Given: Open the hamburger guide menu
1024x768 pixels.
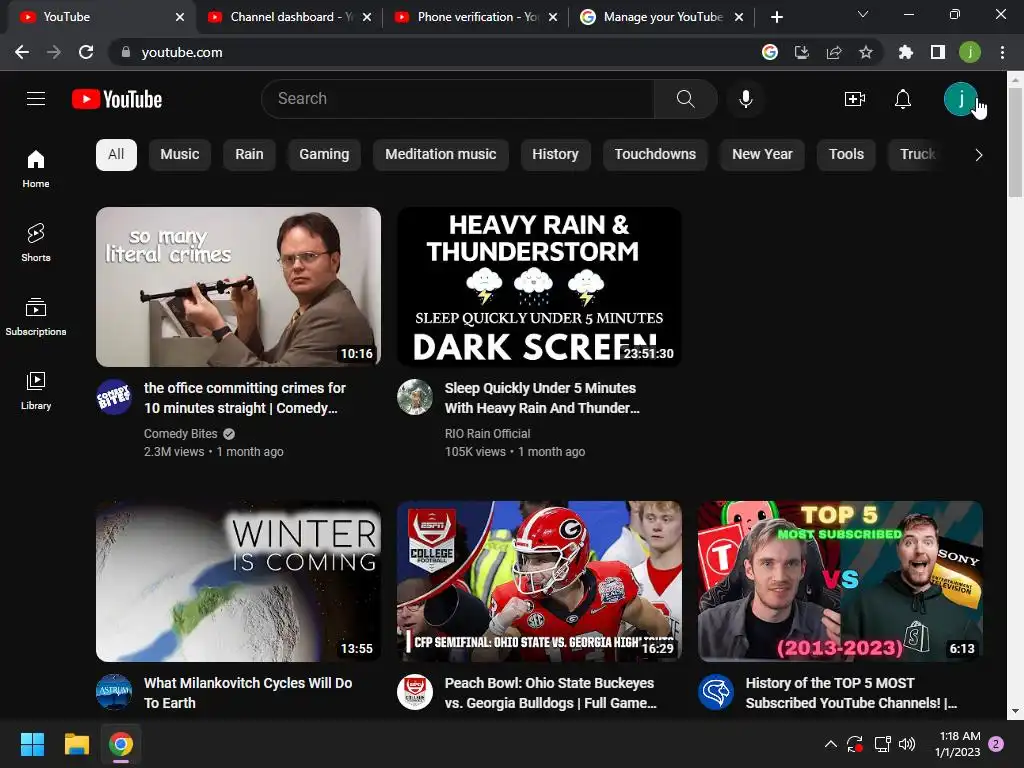Looking at the screenshot, I should (36, 99).
